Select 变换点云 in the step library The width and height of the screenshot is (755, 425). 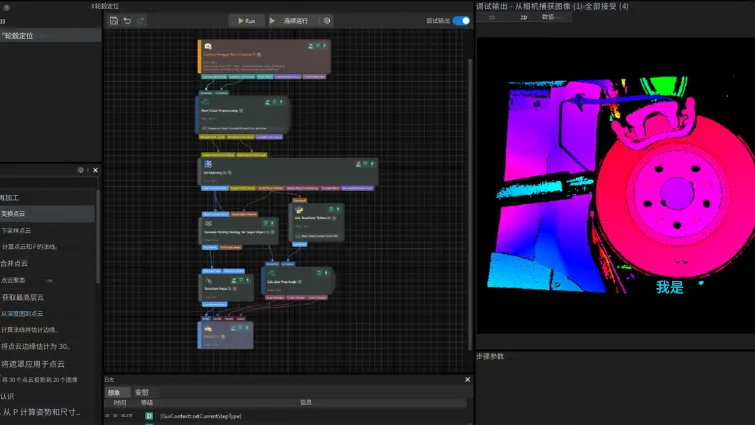(47, 214)
